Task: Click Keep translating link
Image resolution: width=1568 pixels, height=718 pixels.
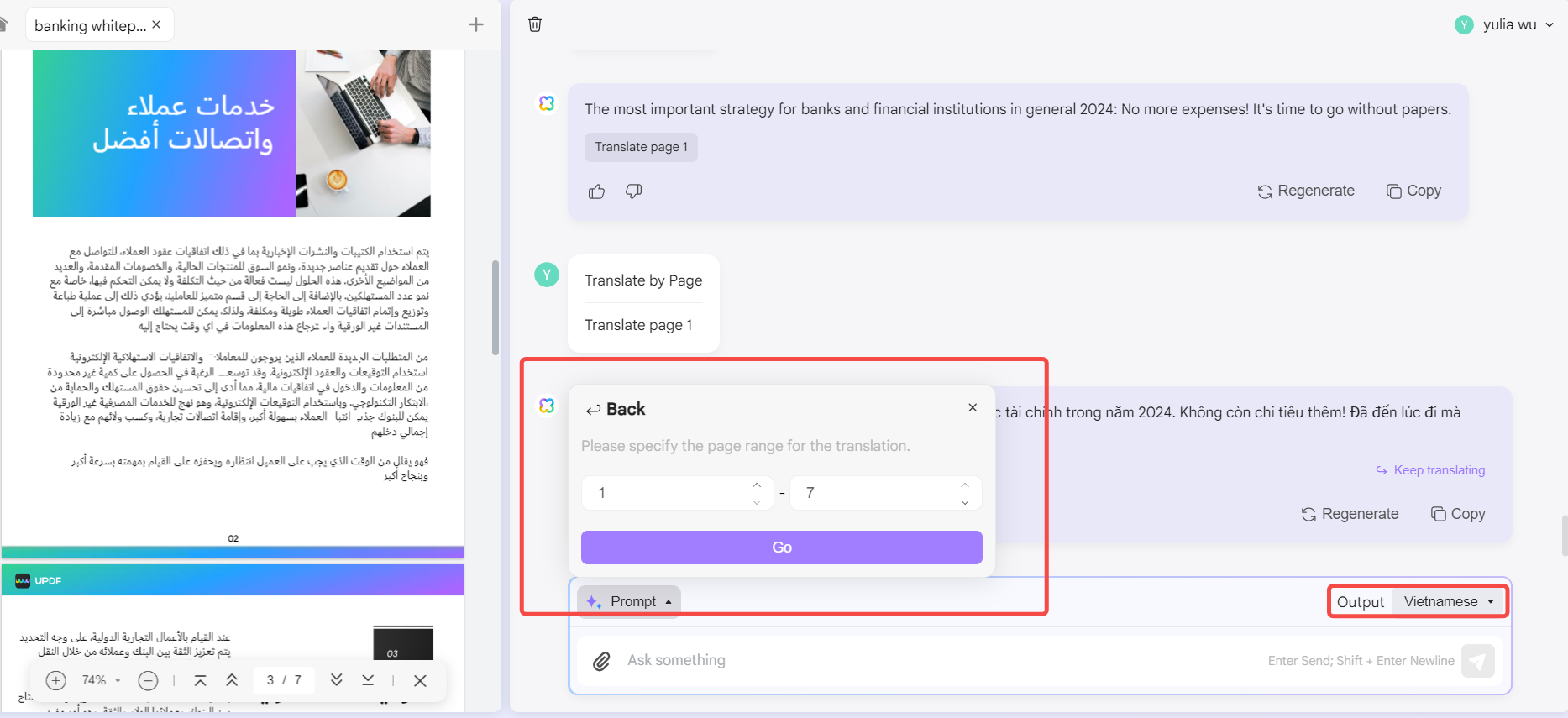Action: (x=1430, y=470)
